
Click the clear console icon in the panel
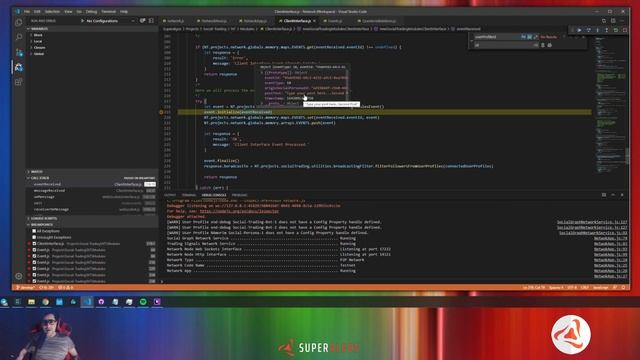(604, 195)
